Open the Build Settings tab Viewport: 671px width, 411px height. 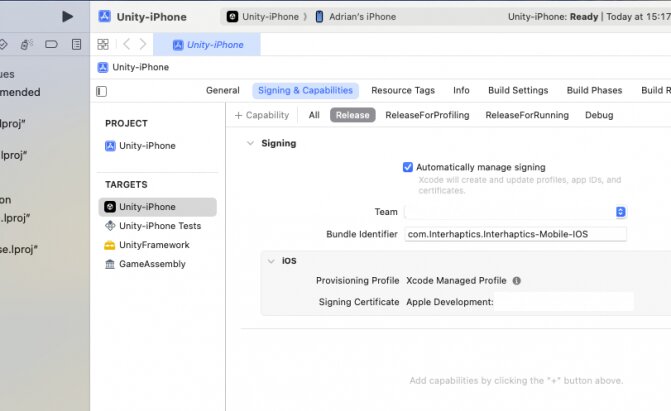pos(518,90)
